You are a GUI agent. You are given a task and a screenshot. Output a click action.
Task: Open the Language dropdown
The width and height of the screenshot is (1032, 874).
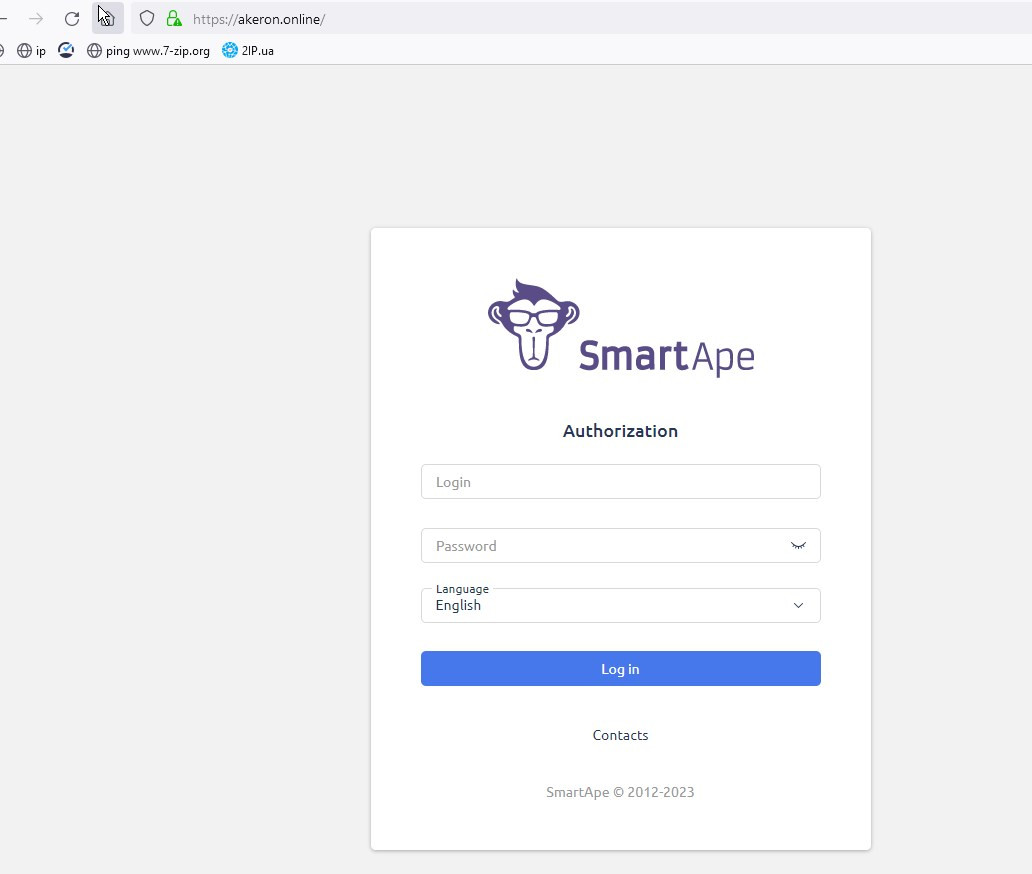point(621,605)
